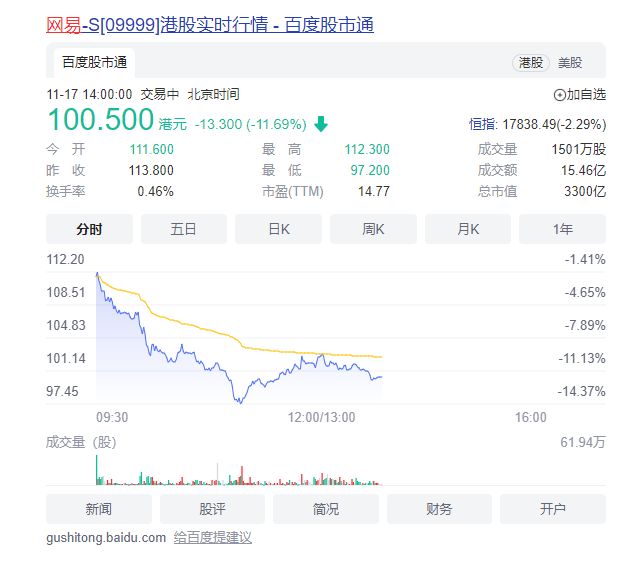The image size is (636, 562).
Task: Open the 简况 button
Action: pyautogui.click(x=326, y=509)
